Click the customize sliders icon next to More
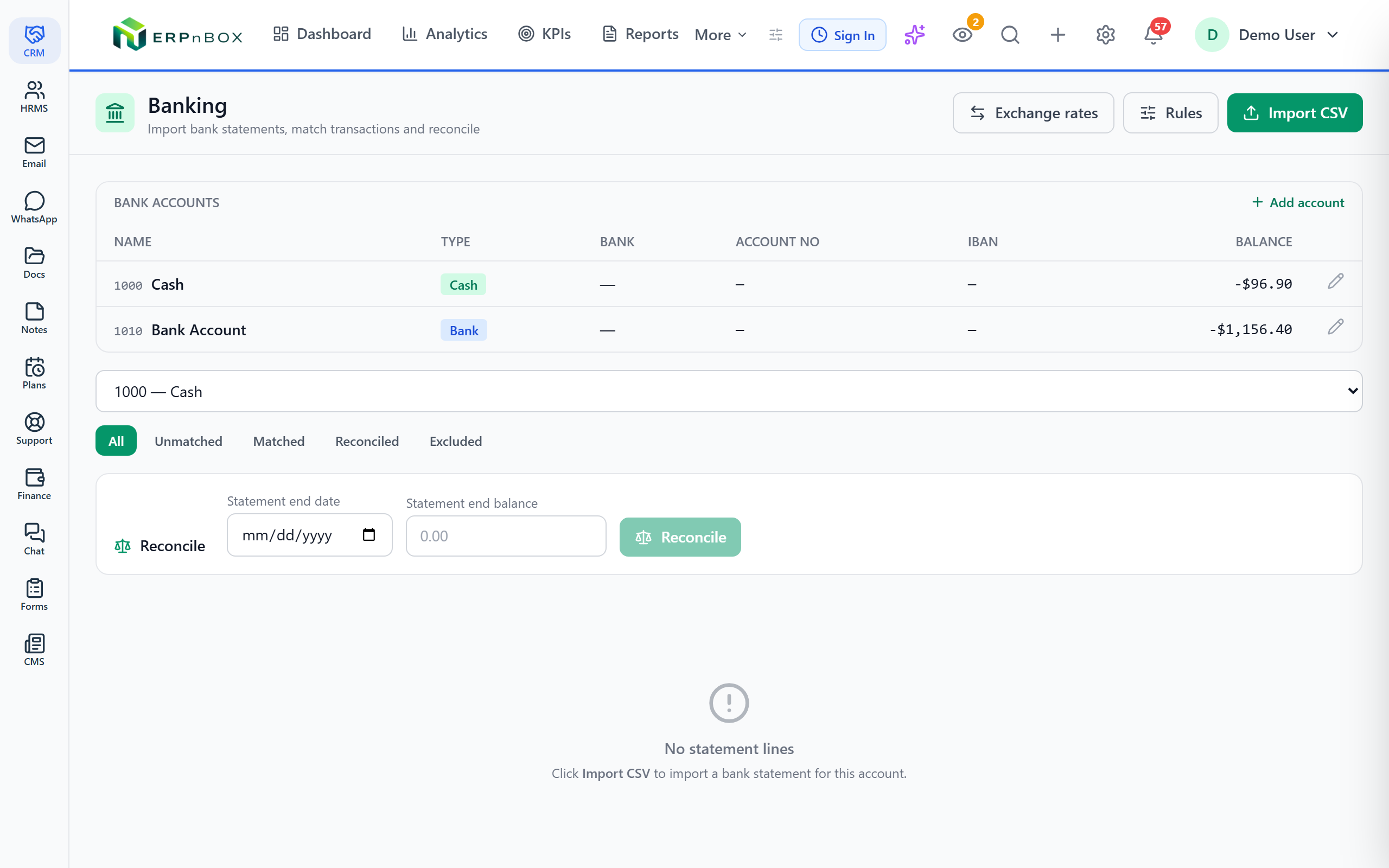Viewport: 1389px width, 868px height. [775, 35]
